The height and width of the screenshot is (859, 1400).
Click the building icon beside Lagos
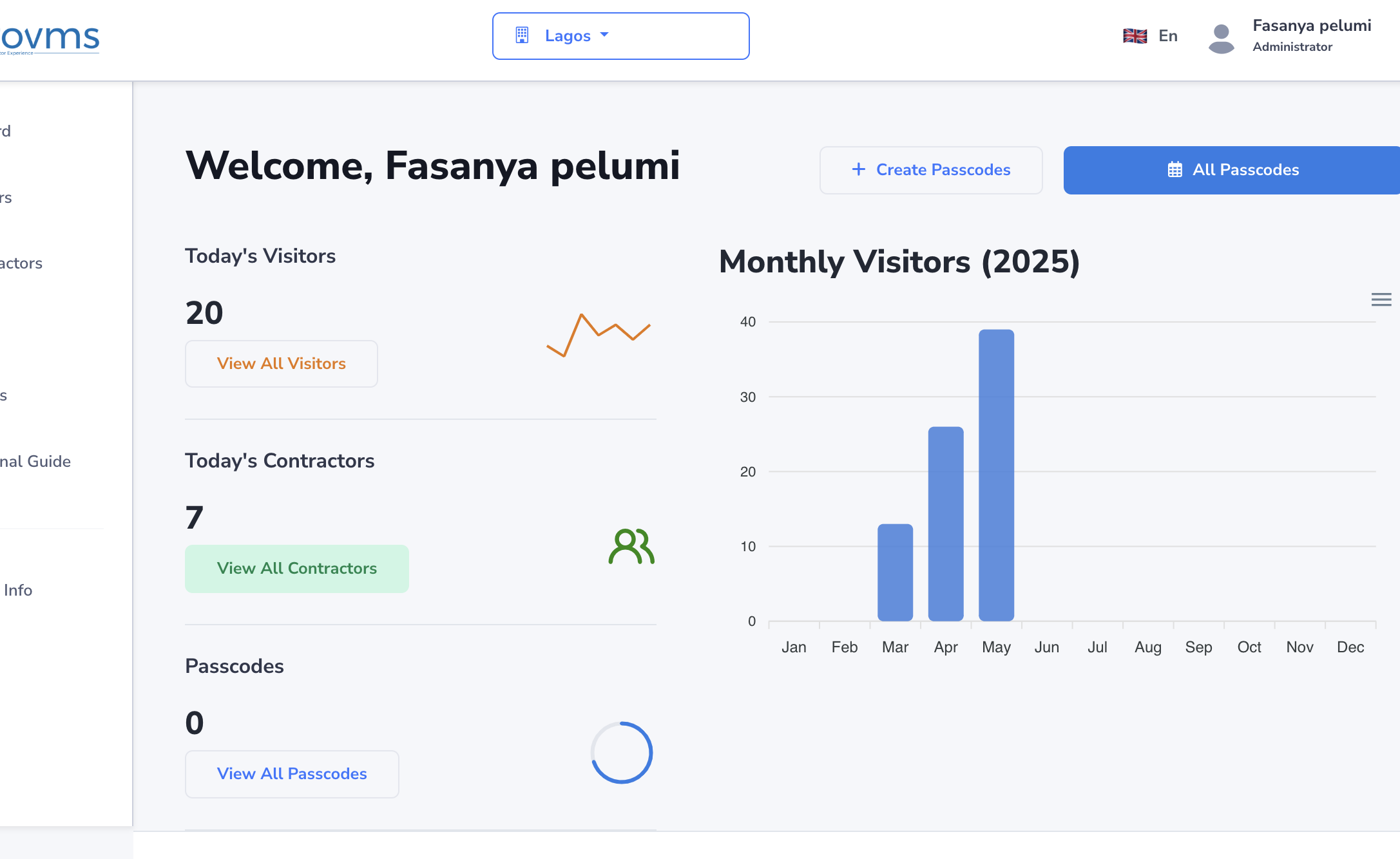pos(522,35)
